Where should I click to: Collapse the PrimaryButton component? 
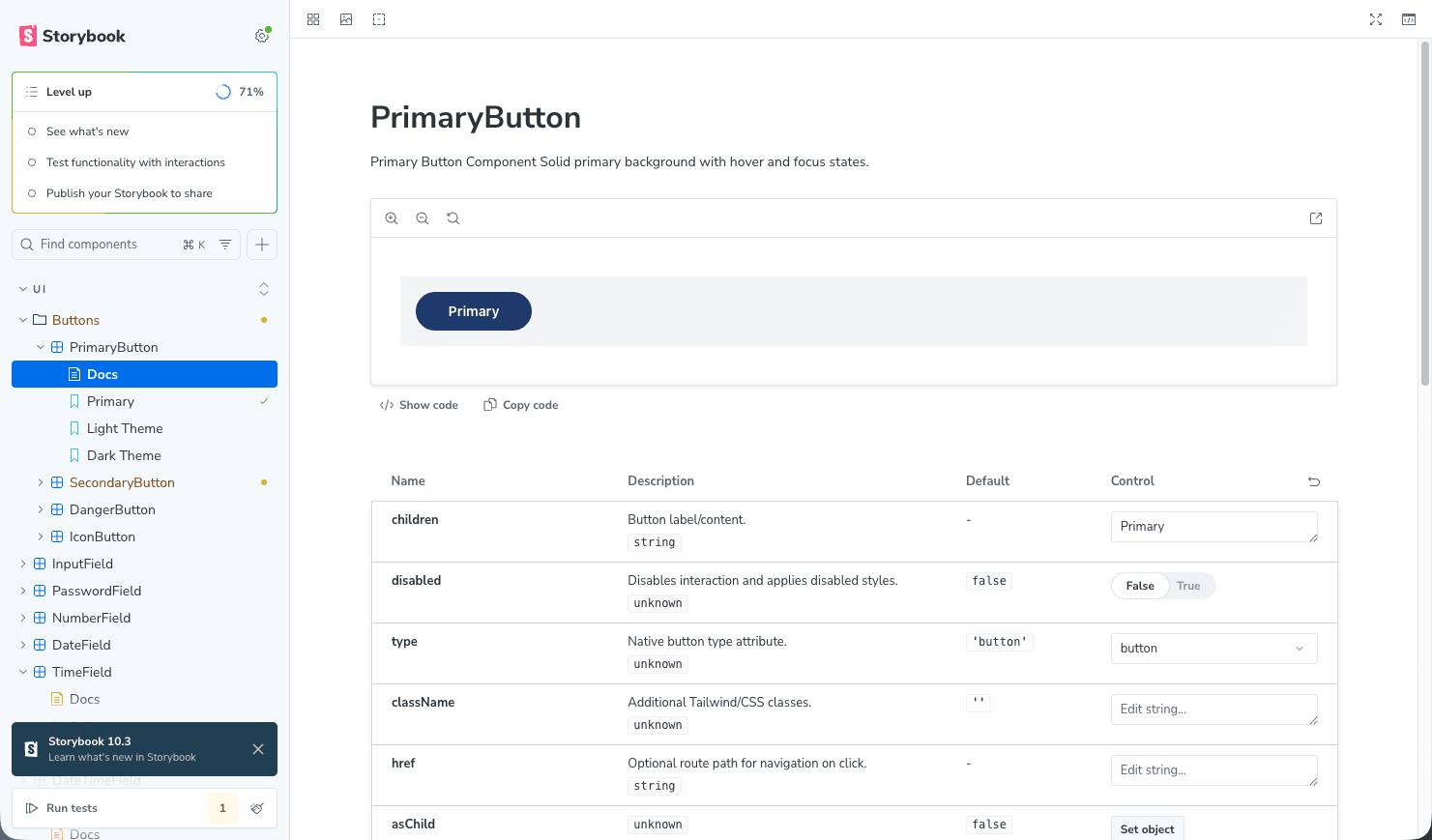click(41, 347)
